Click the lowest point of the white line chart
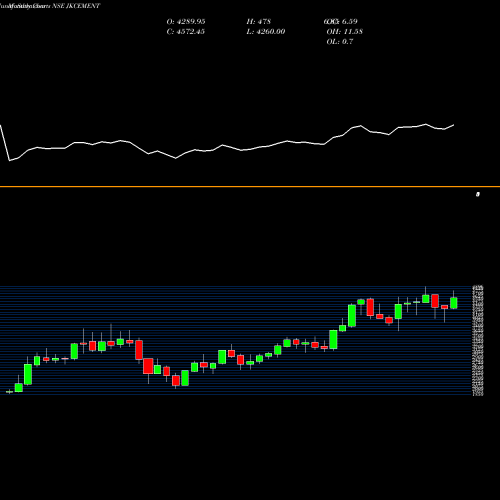 click(x=9, y=161)
